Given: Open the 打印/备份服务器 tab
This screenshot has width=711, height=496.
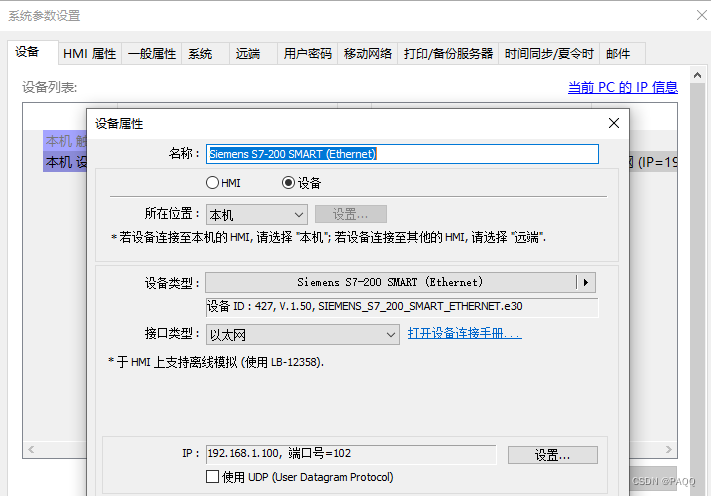Looking at the screenshot, I should [x=448, y=54].
